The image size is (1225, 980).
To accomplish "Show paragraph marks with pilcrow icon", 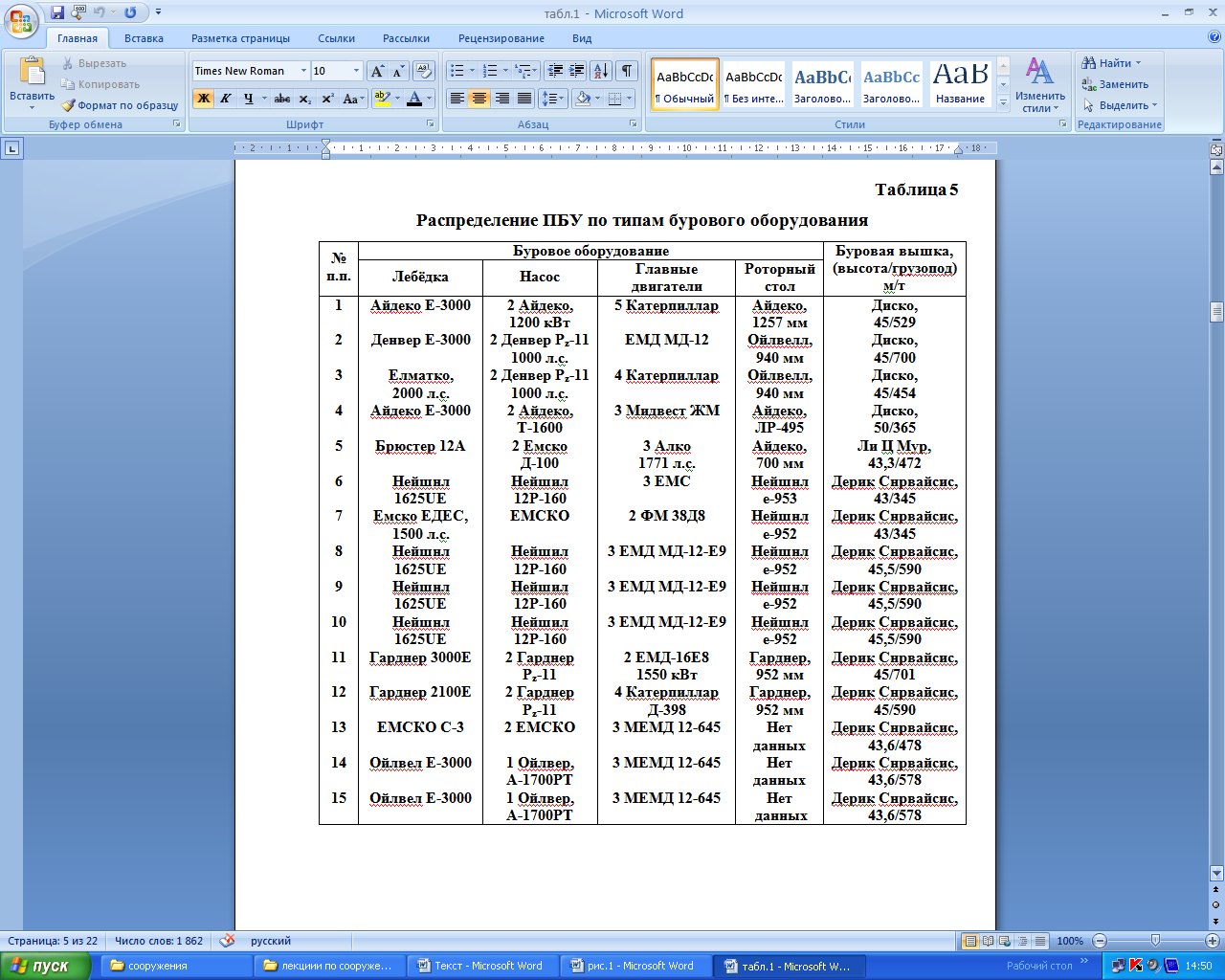I will pos(626,71).
